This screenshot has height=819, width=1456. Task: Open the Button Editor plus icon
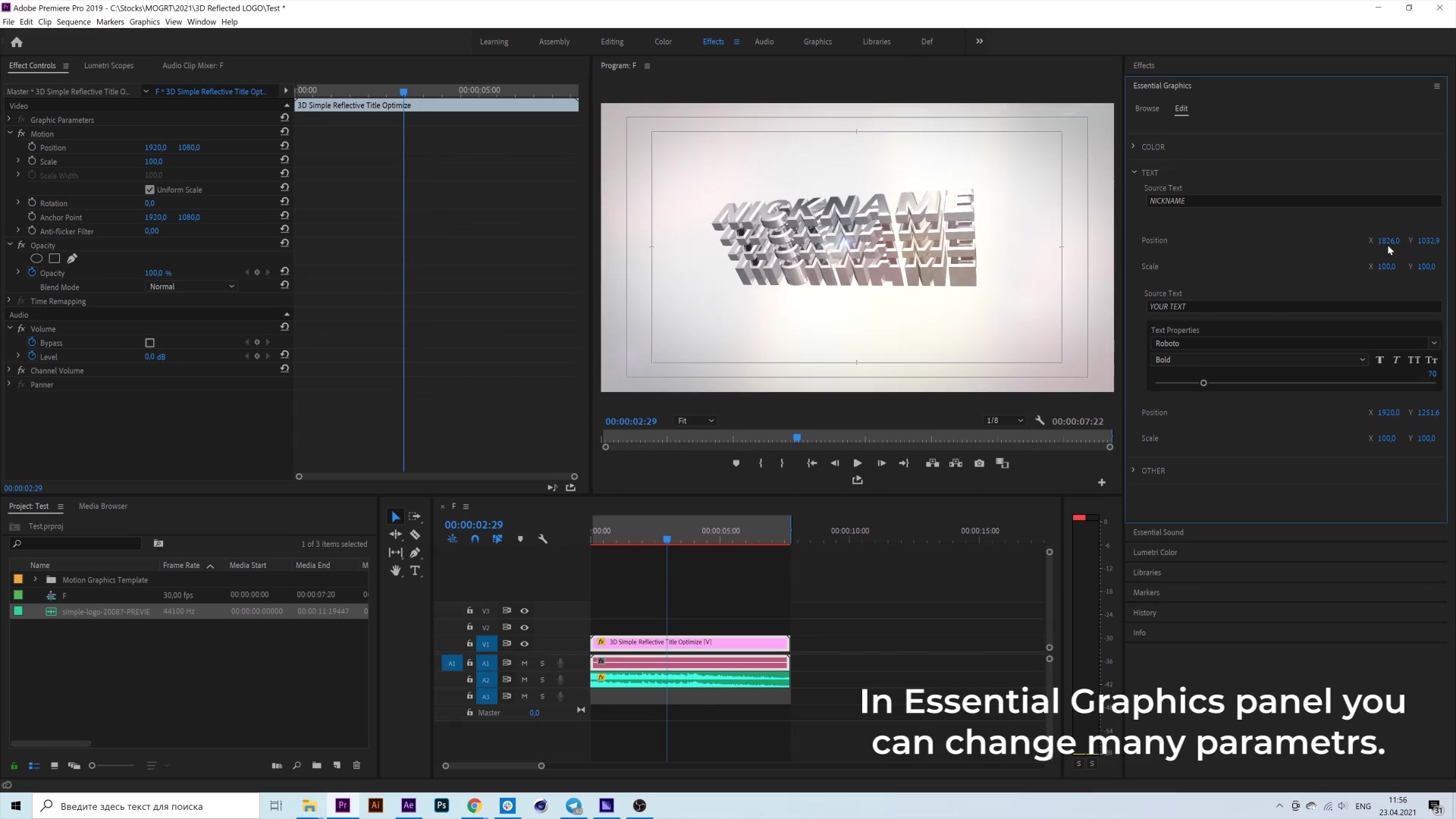pyautogui.click(x=1102, y=482)
